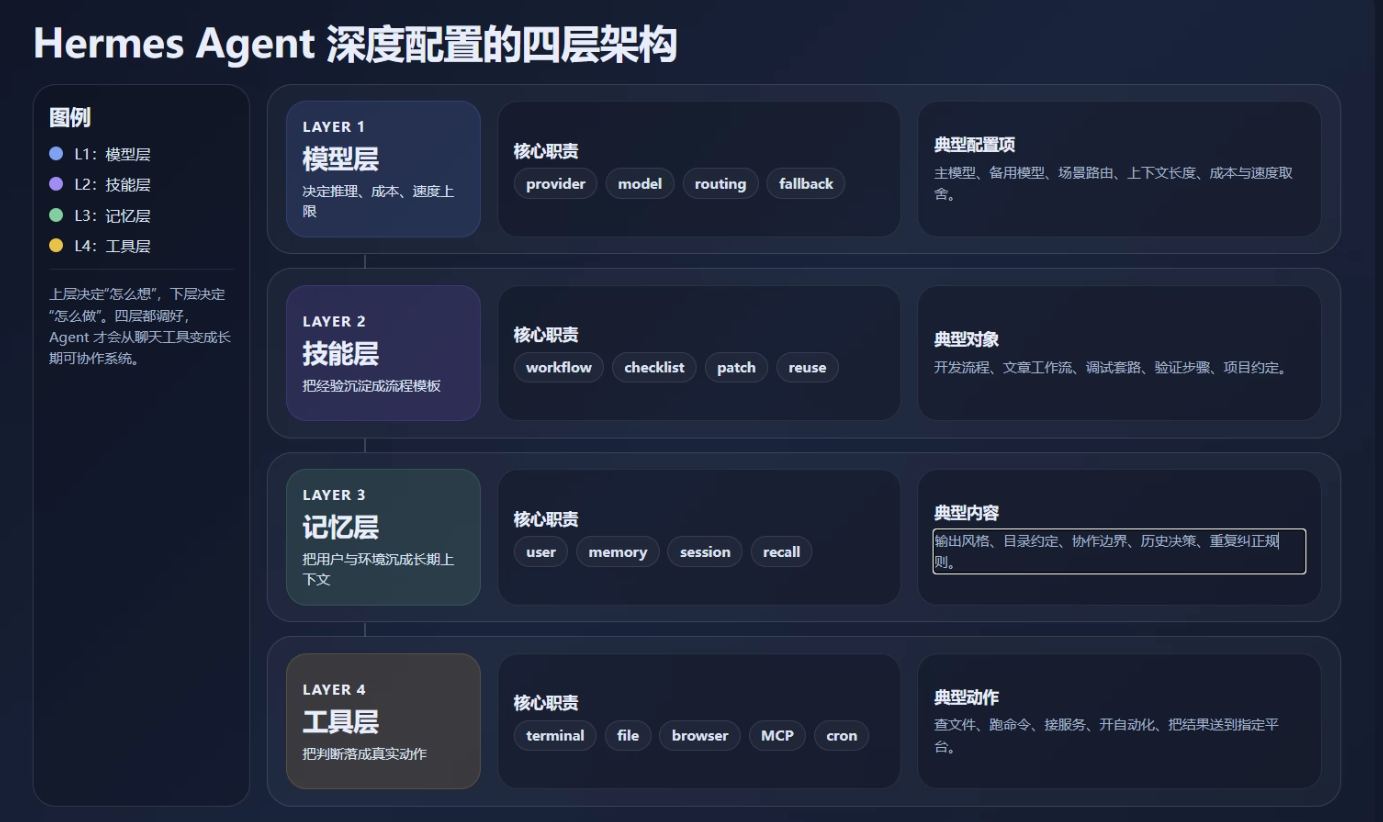Open the LAYER 3 记忆层 card

383,537
